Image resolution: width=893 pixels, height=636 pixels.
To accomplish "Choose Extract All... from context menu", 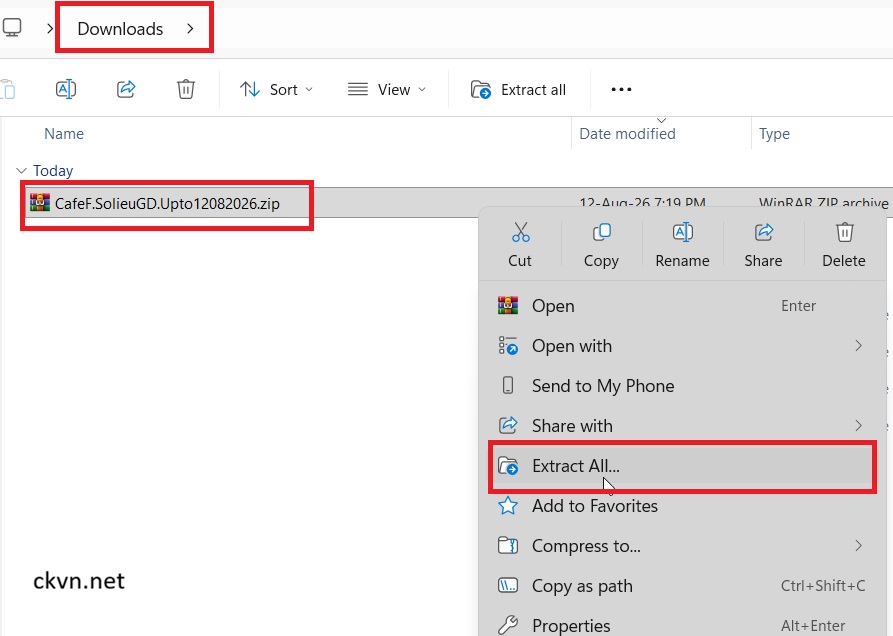I will click(x=681, y=466).
